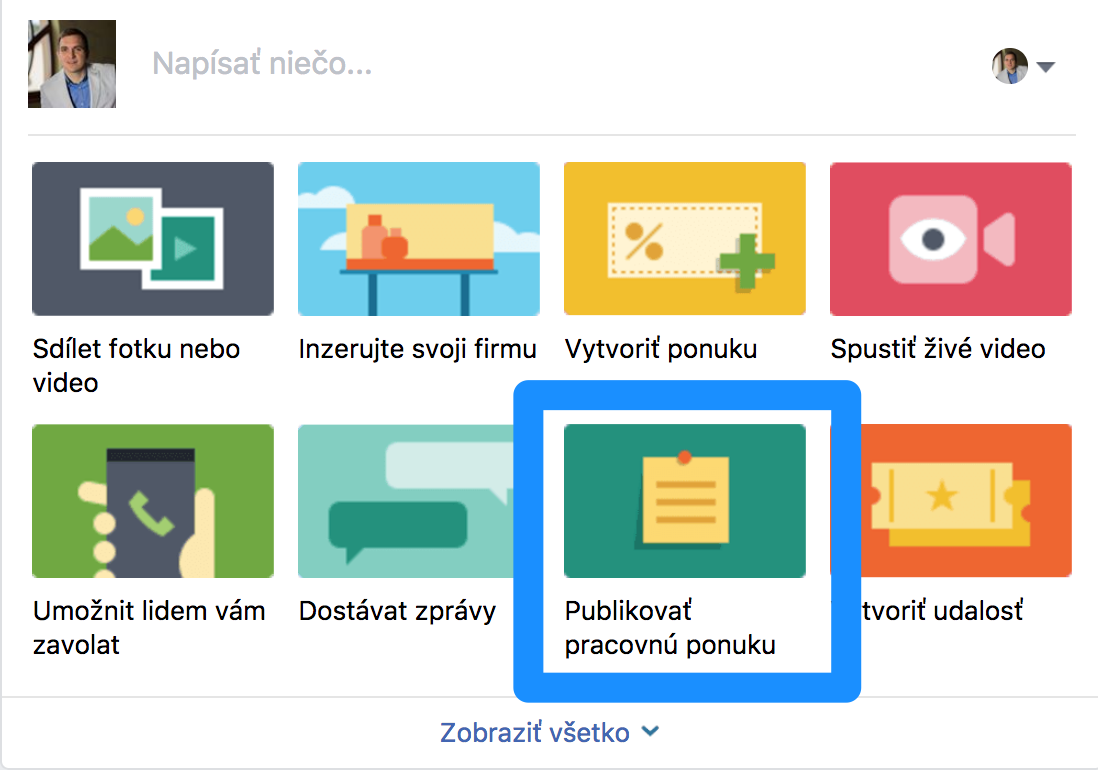Click the chat bubbles messages icon
The image size is (1098, 770).
click(406, 500)
